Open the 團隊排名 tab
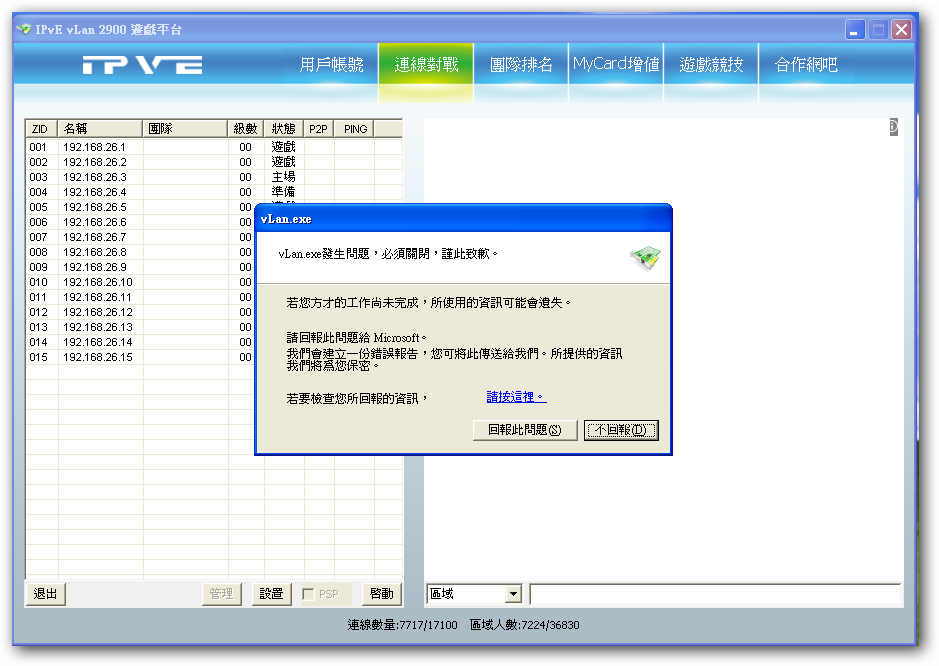Image resolution: width=939 pixels, height=666 pixels. [520, 64]
